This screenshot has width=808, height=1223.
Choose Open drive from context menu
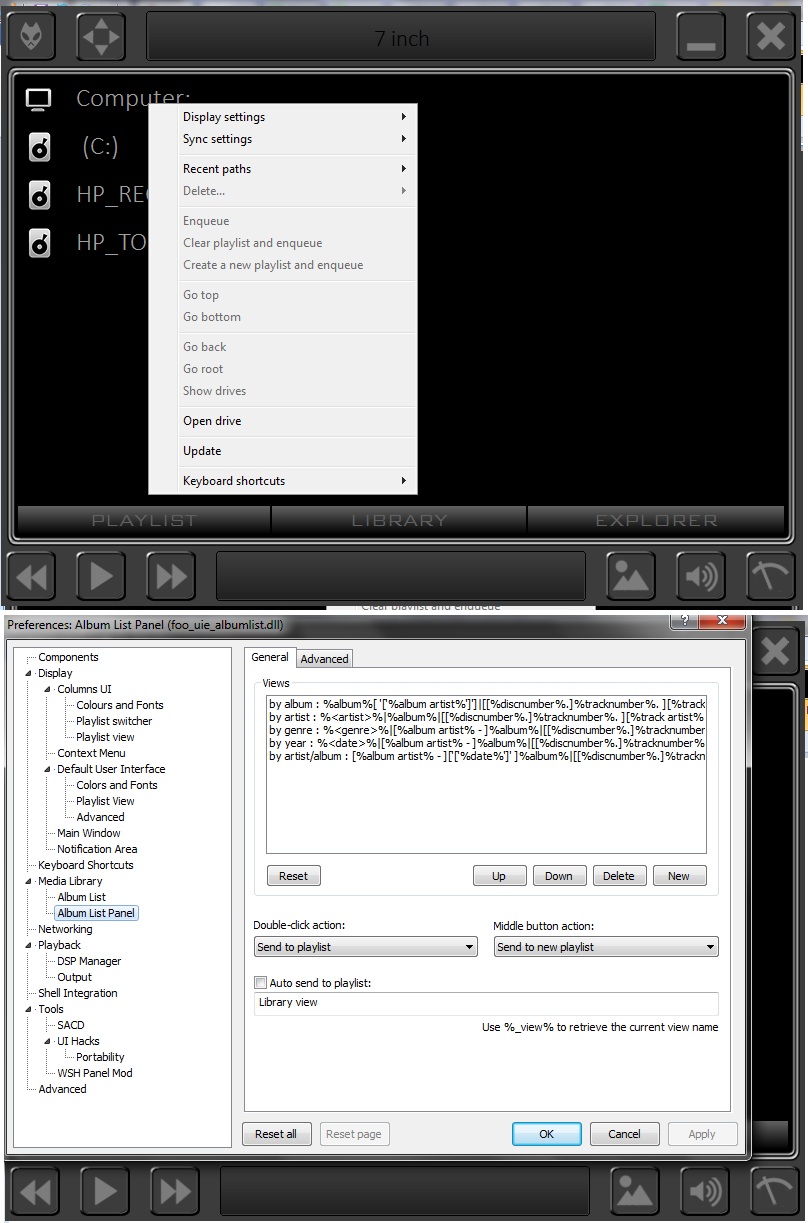[x=212, y=421]
